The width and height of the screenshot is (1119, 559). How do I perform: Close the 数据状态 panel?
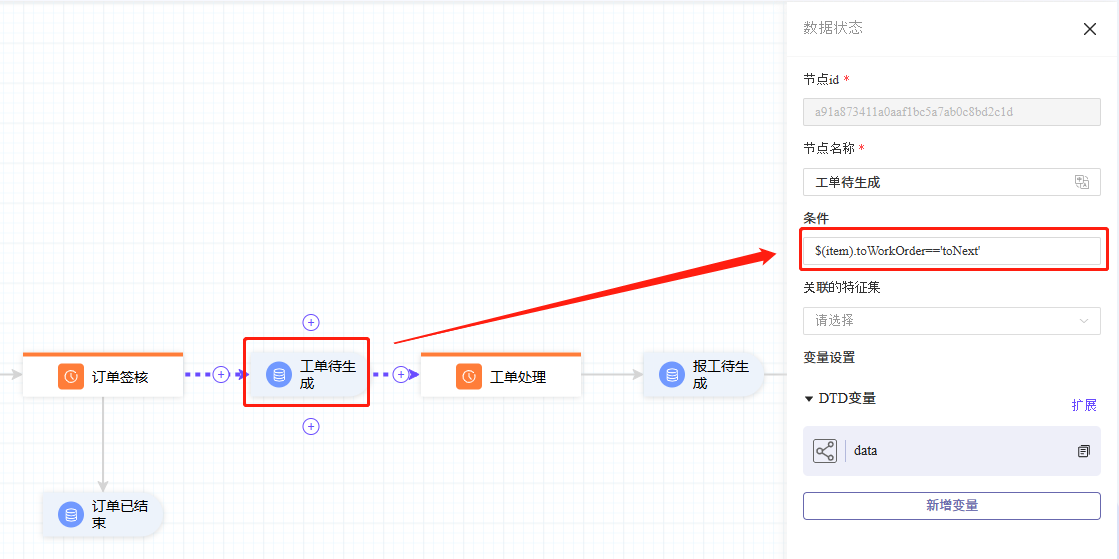tap(1090, 29)
